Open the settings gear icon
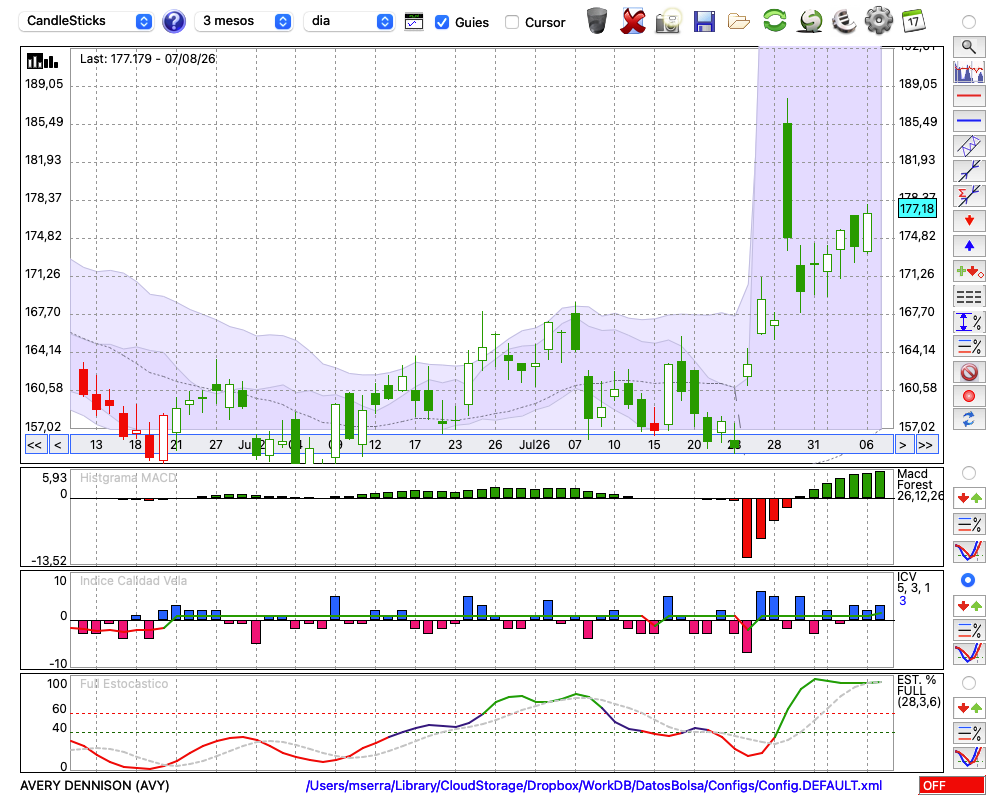This screenshot has width=1000, height=800. 879,21
